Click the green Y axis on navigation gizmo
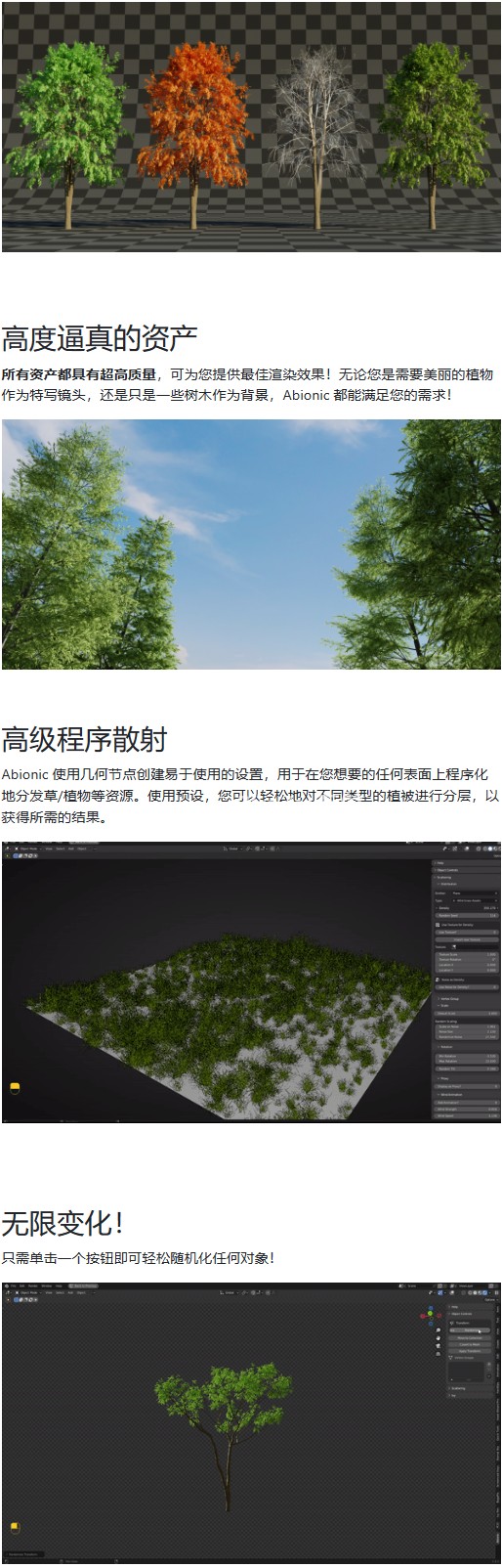This screenshot has width=502, height=1568. tap(430, 1313)
